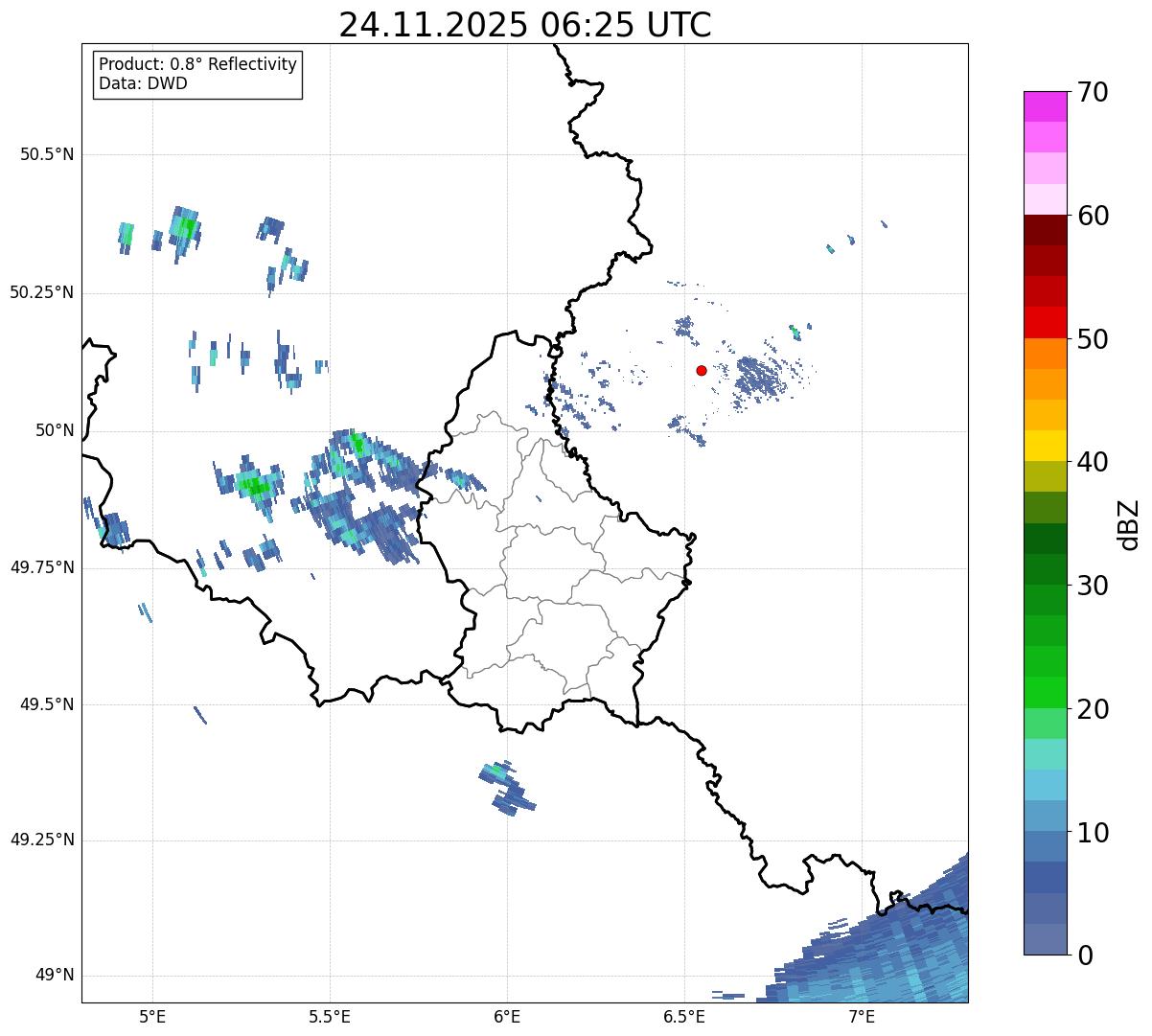Click the colorbar tick label 70

1094,92
